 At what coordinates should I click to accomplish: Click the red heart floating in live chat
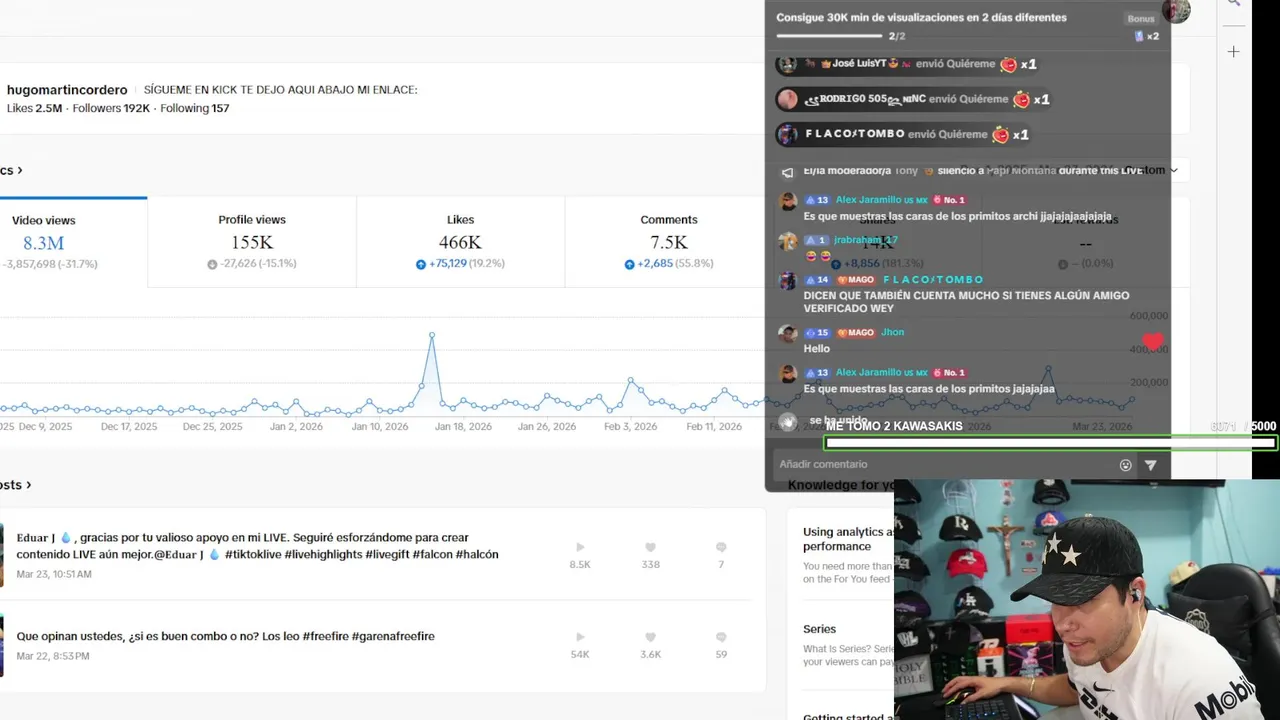click(x=1153, y=342)
